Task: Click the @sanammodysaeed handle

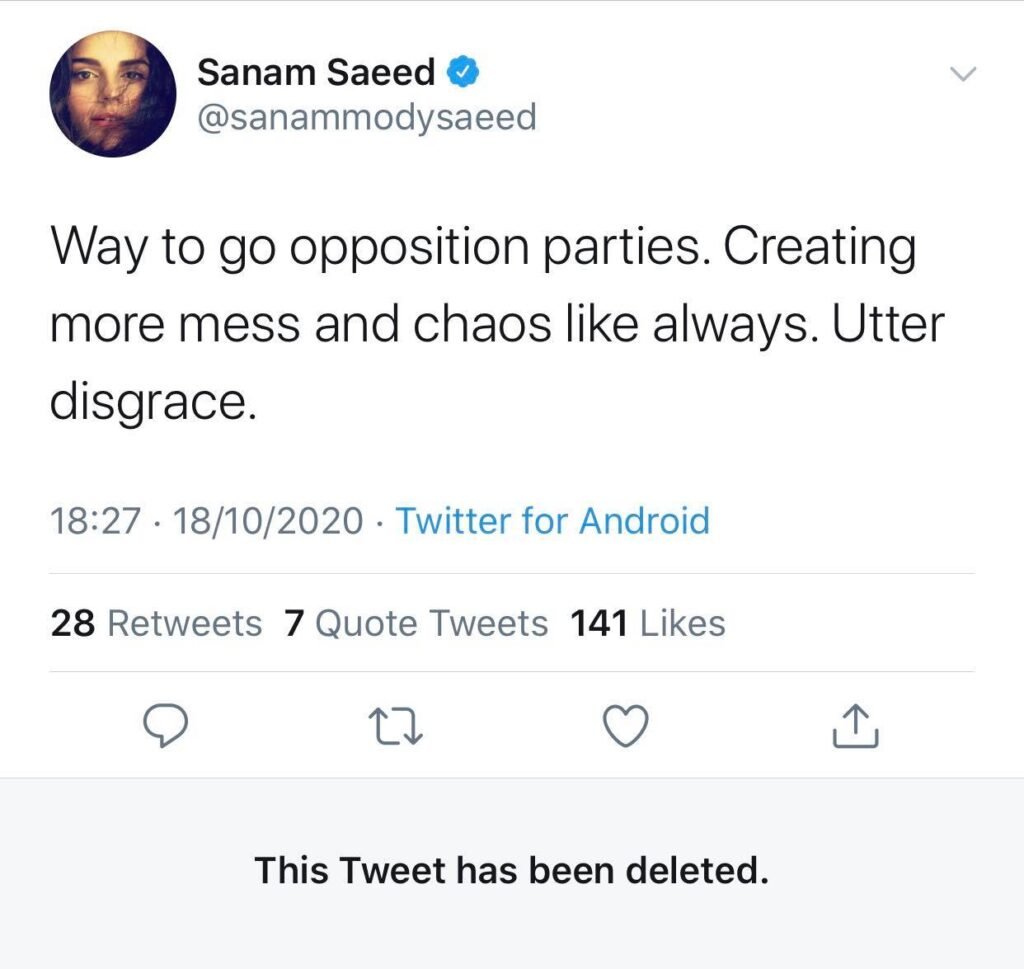Action: 367,118
